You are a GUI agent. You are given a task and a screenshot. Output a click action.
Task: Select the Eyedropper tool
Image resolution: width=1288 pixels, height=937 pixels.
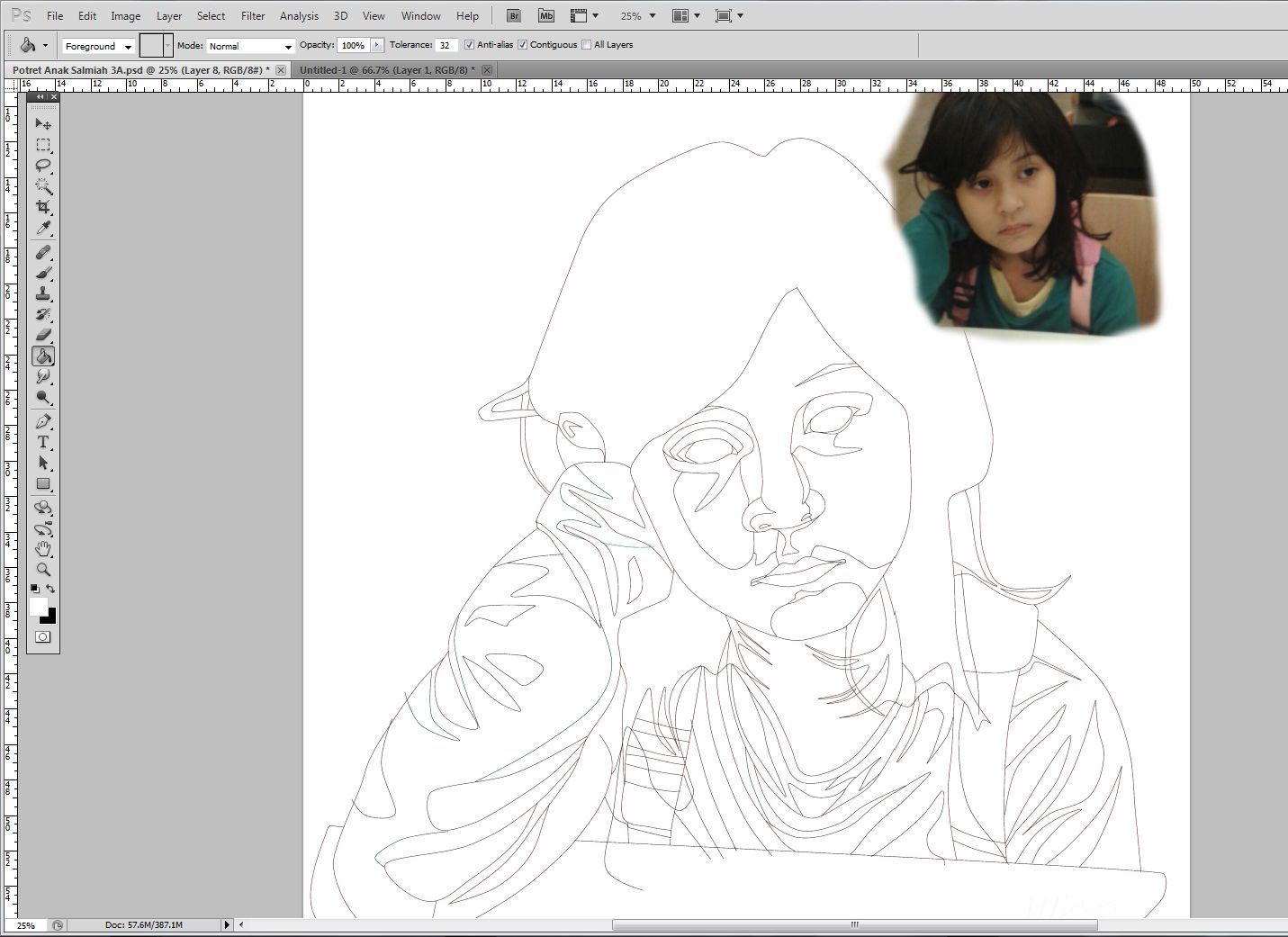coord(43,229)
